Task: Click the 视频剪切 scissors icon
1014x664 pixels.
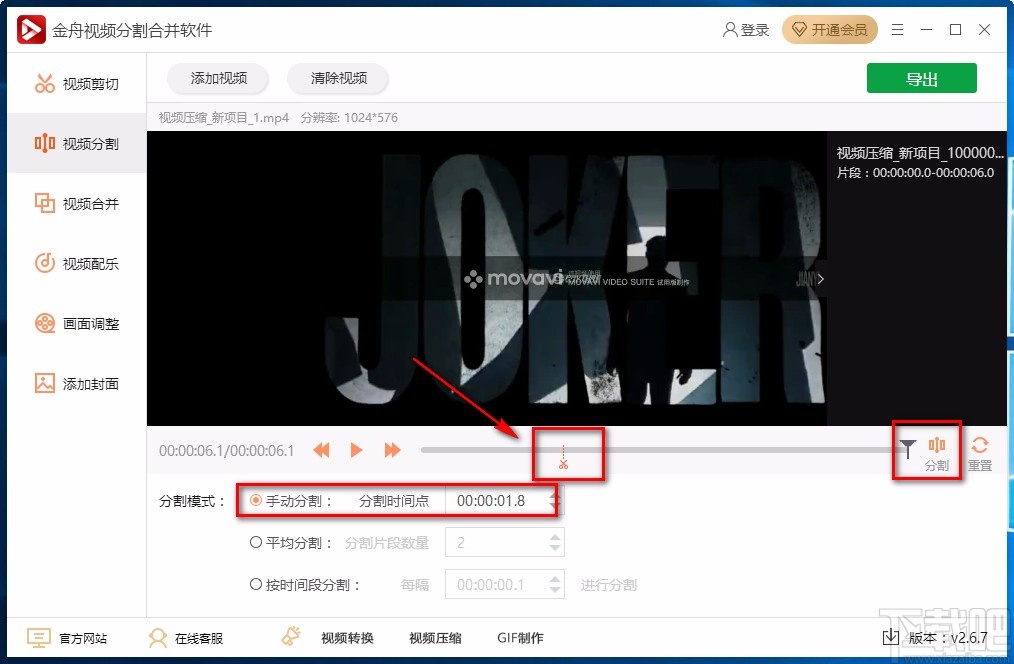Action: click(x=45, y=83)
